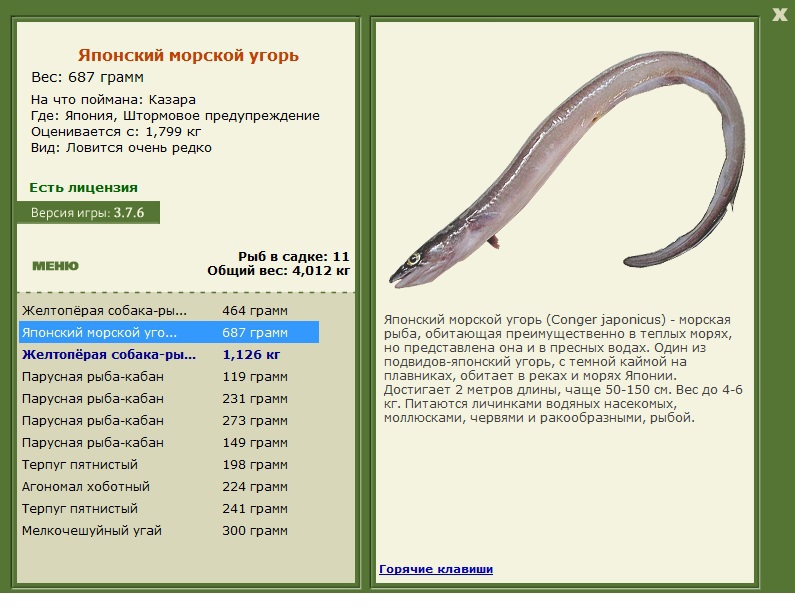The width and height of the screenshot is (795, 614).
Task: Click the Японский морской угорь title heading
Action: point(188,55)
